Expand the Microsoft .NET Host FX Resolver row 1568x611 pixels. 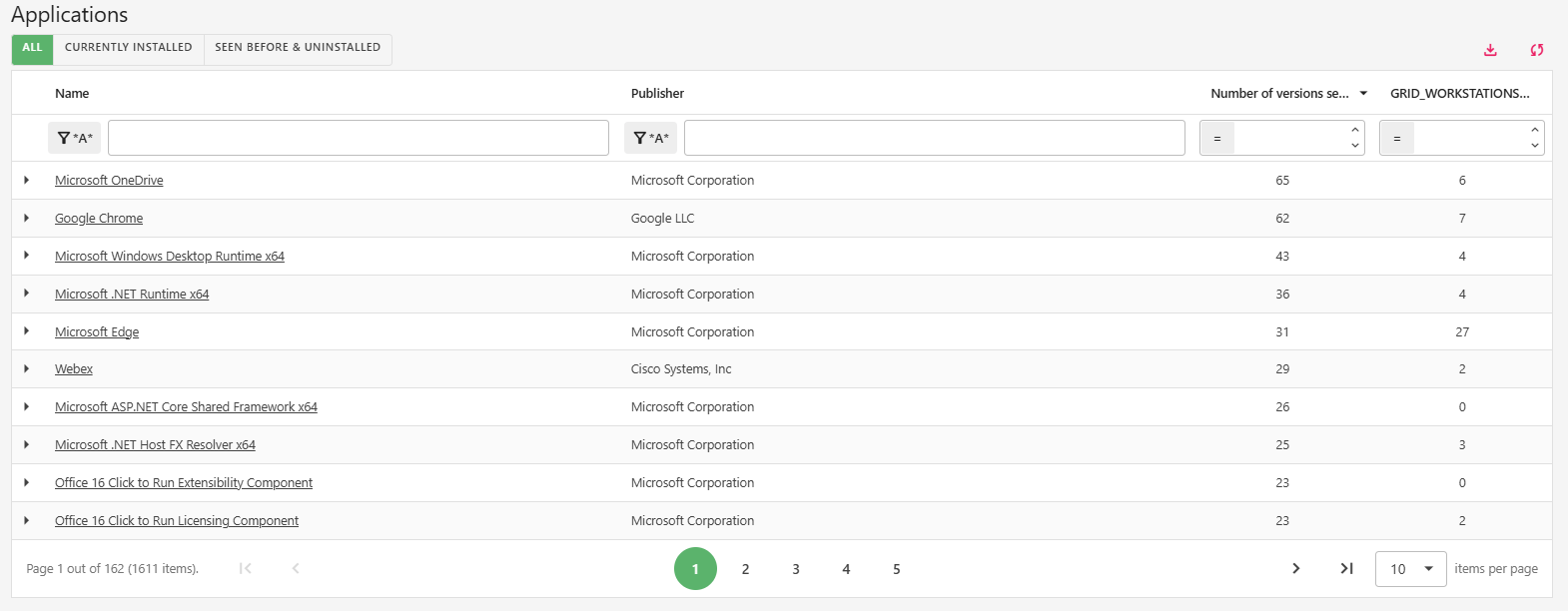click(27, 445)
